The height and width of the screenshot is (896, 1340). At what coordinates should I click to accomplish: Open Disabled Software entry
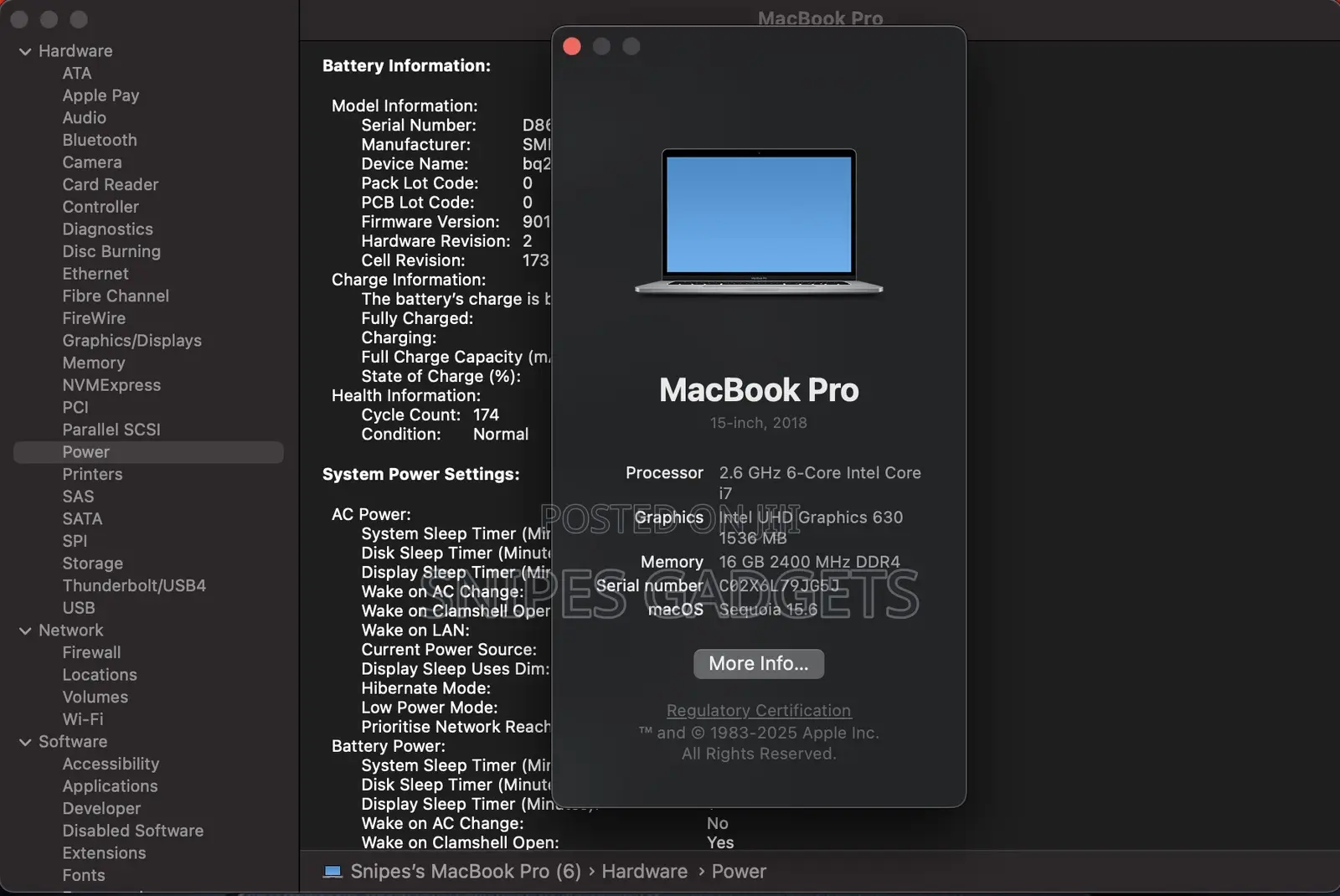[x=132, y=831]
